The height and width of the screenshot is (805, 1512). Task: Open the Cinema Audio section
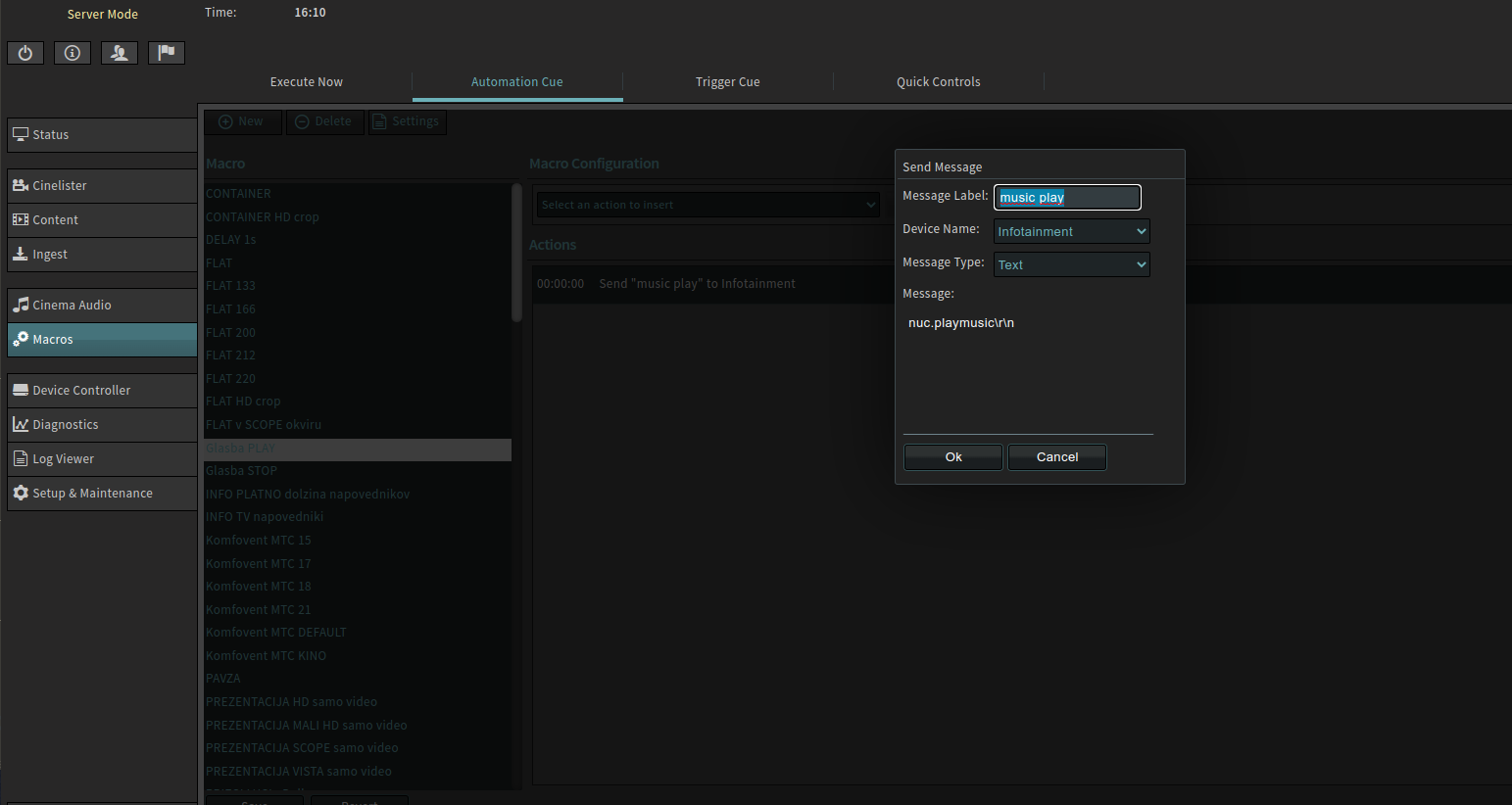click(102, 306)
